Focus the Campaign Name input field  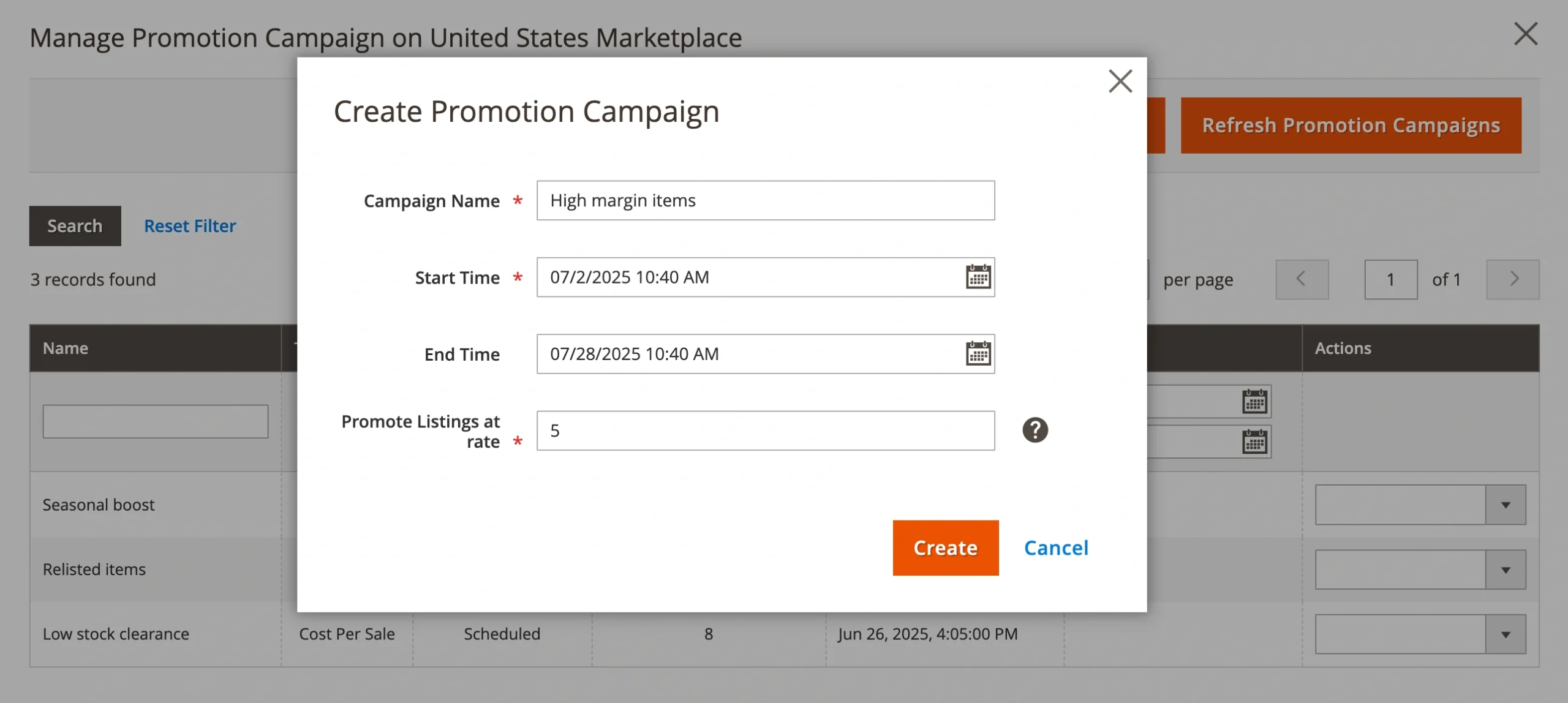766,200
